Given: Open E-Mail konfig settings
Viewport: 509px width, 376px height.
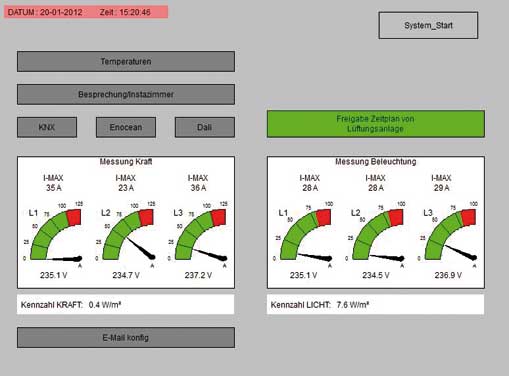Looking at the screenshot, I should (x=126, y=337).
